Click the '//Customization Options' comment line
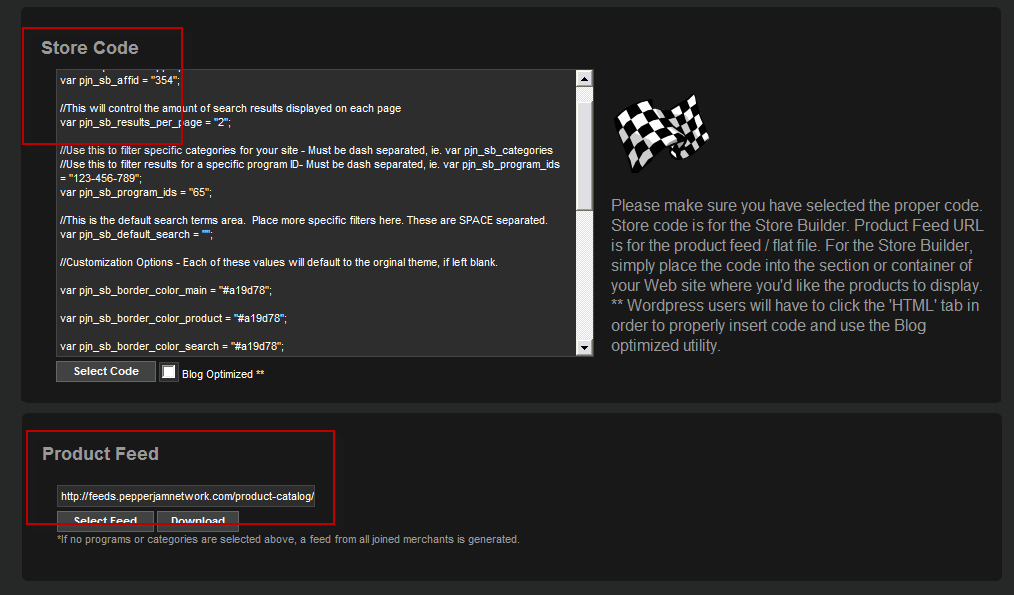The image size is (1014, 595). point(279,262)
